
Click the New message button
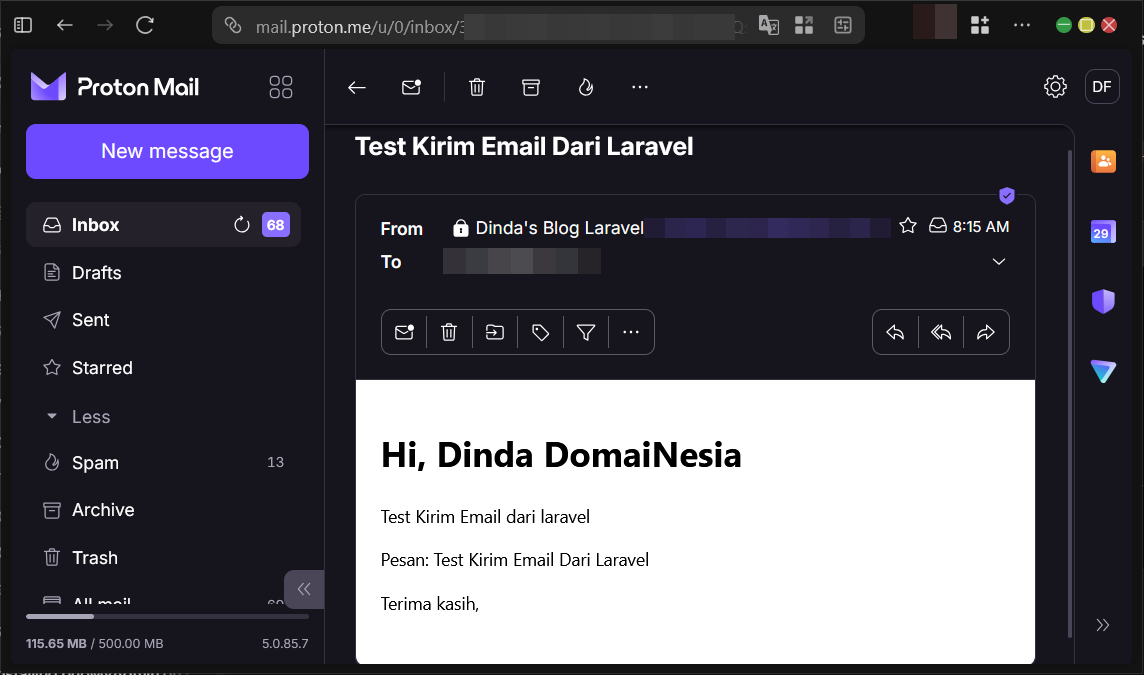[167, 151]
